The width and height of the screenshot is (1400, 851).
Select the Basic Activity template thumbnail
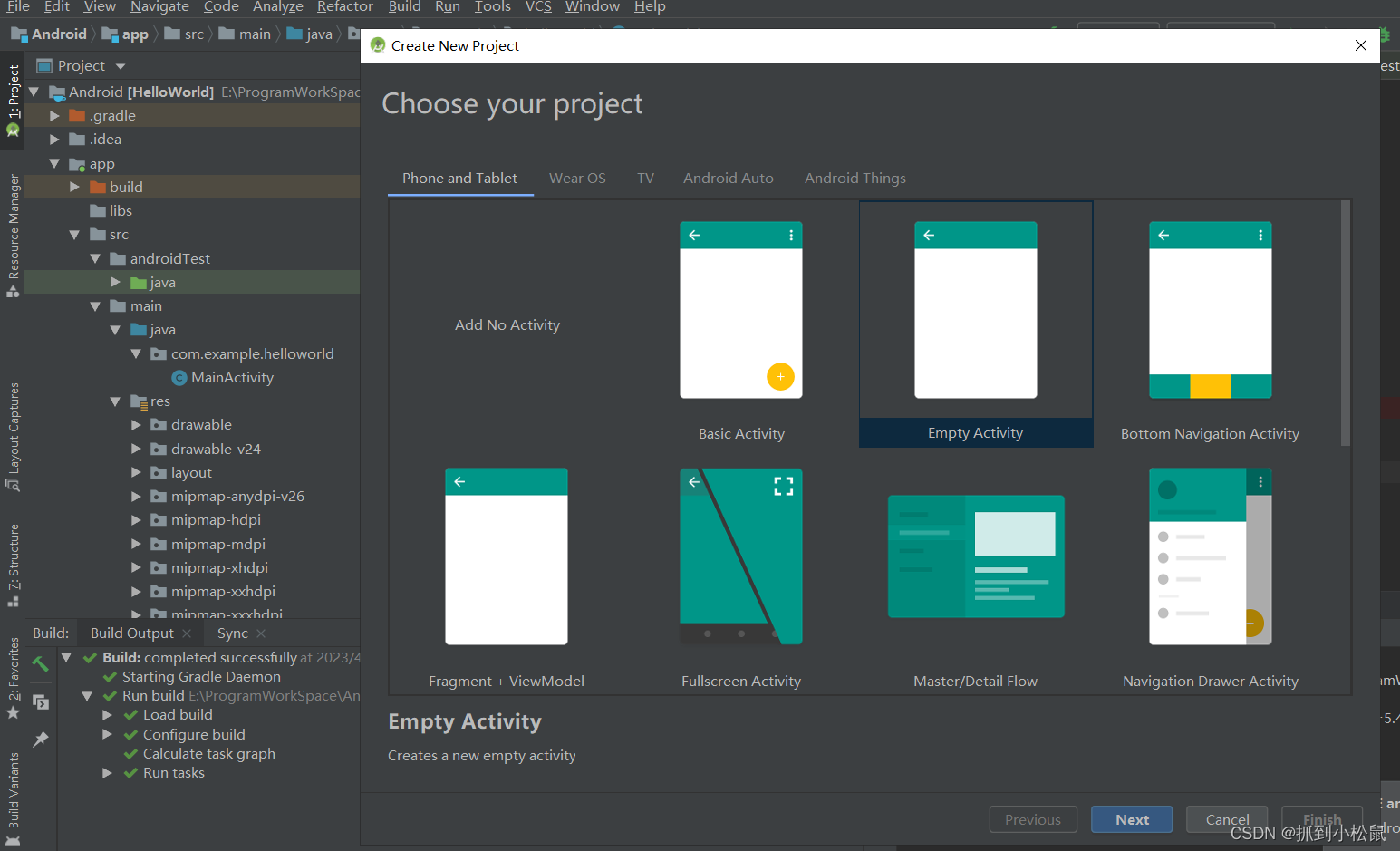click(741, 310)
